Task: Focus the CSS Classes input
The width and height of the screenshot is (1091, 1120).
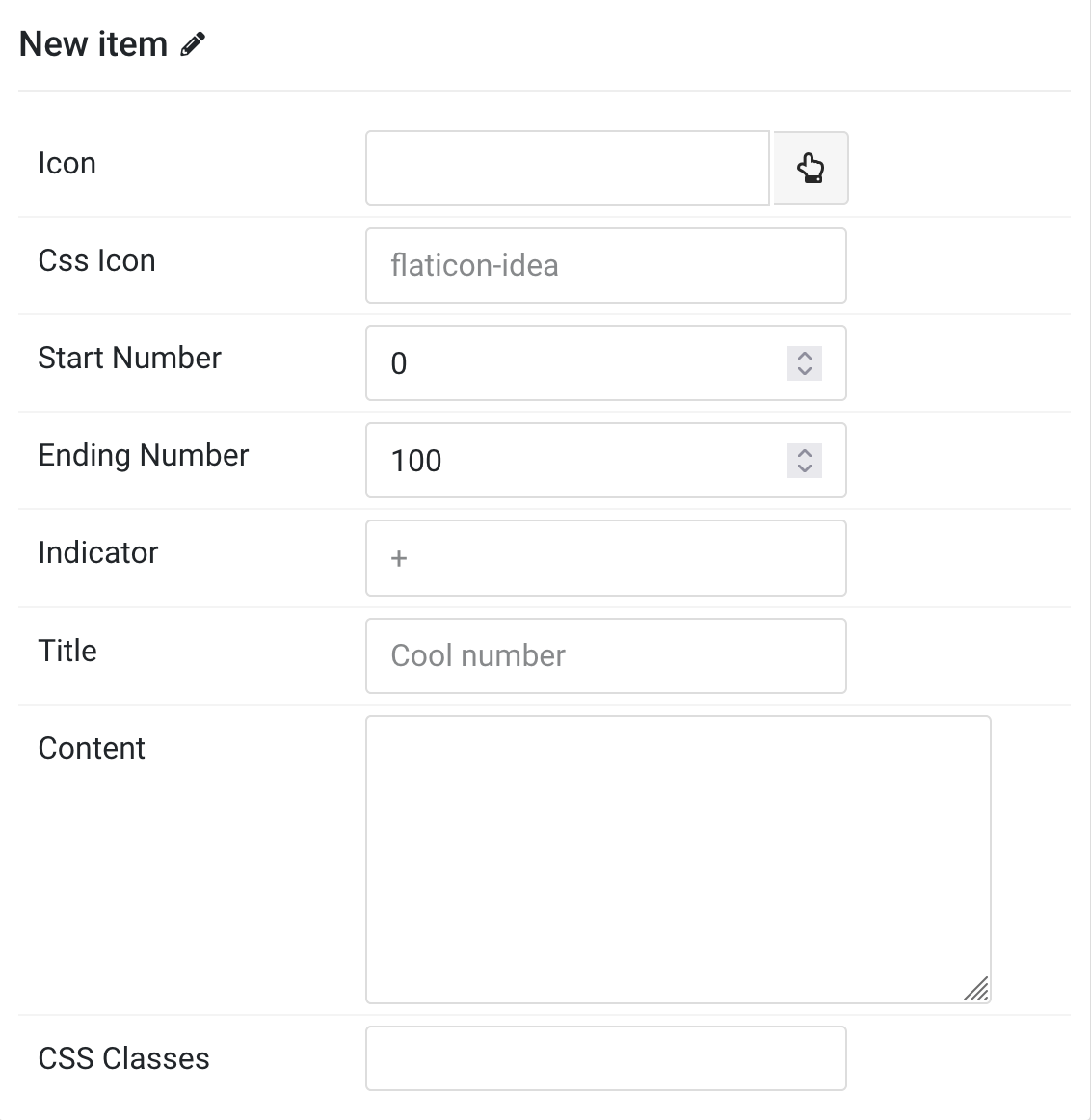Action: 606,1058
